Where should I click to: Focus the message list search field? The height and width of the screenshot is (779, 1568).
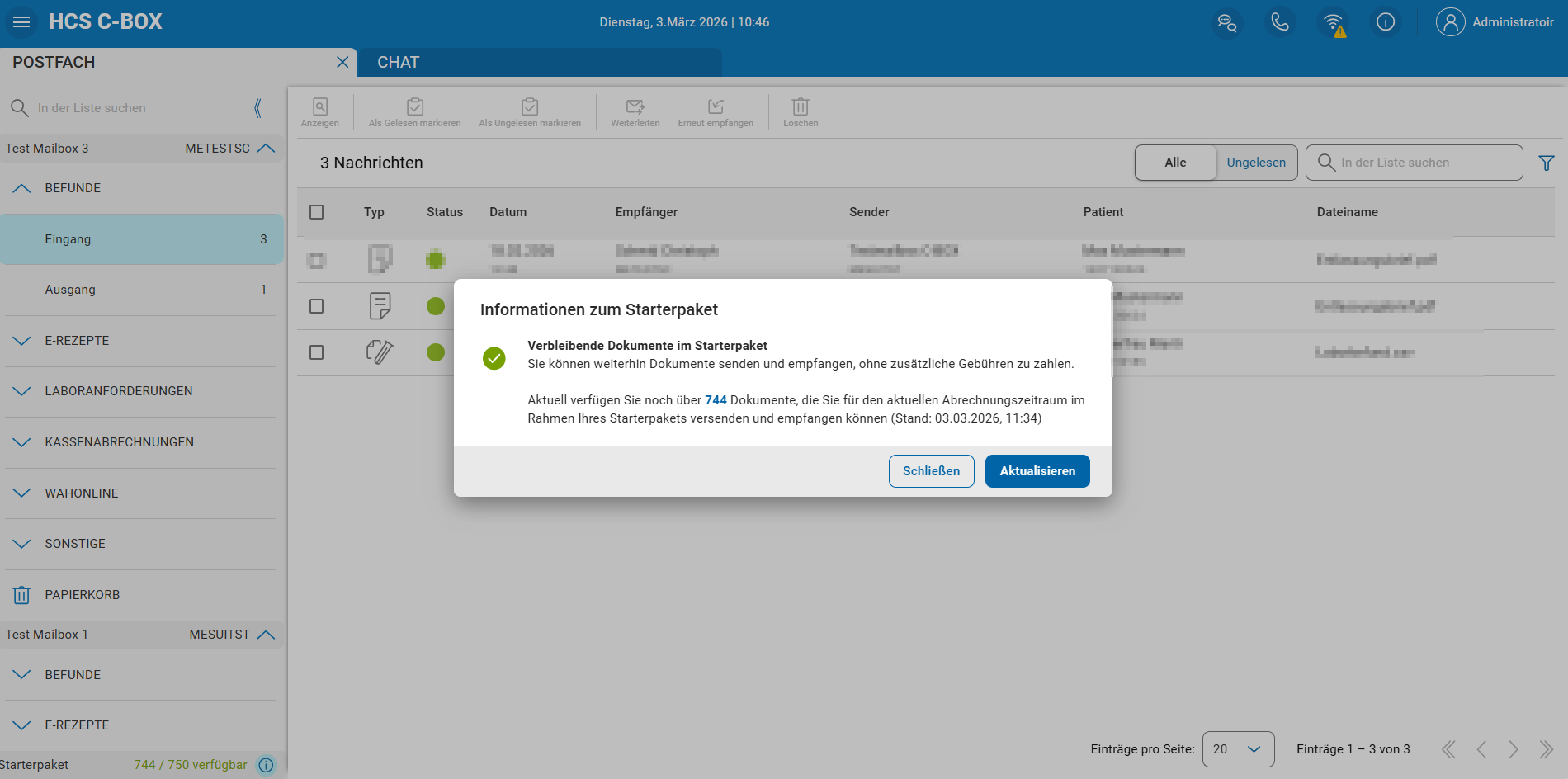tap(1415, 163)
